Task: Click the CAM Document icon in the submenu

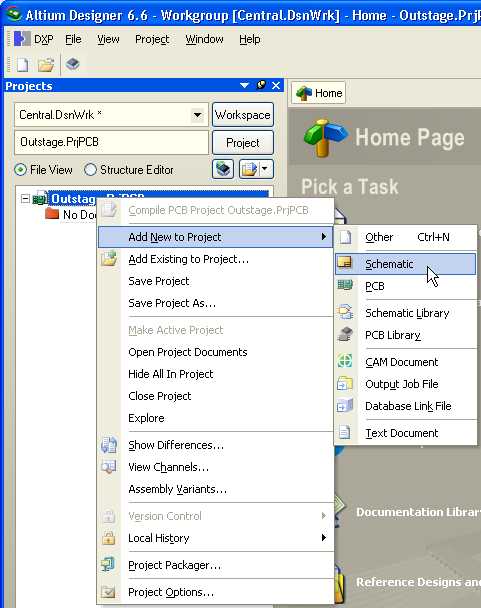Action: click(x=344, y=361)
